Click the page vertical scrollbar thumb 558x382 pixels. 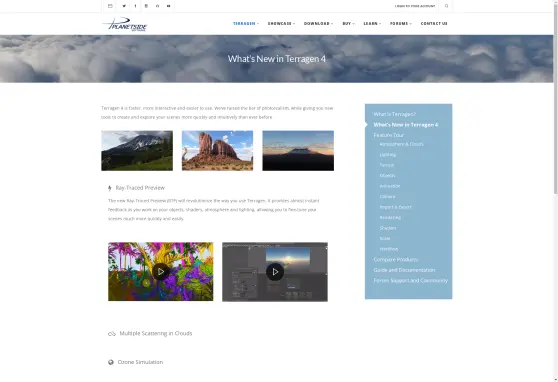pyautogui.click(x=556, y=100)
